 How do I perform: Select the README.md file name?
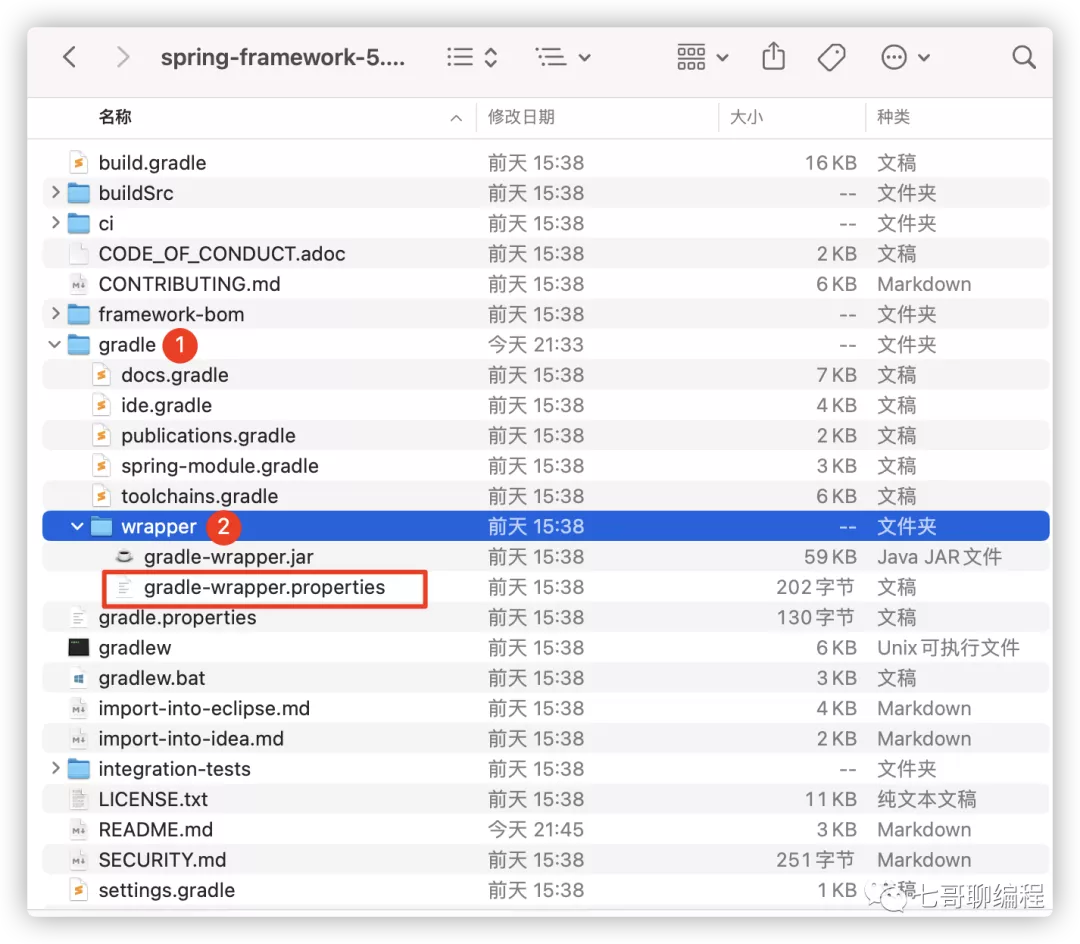(x=156, y=830)
